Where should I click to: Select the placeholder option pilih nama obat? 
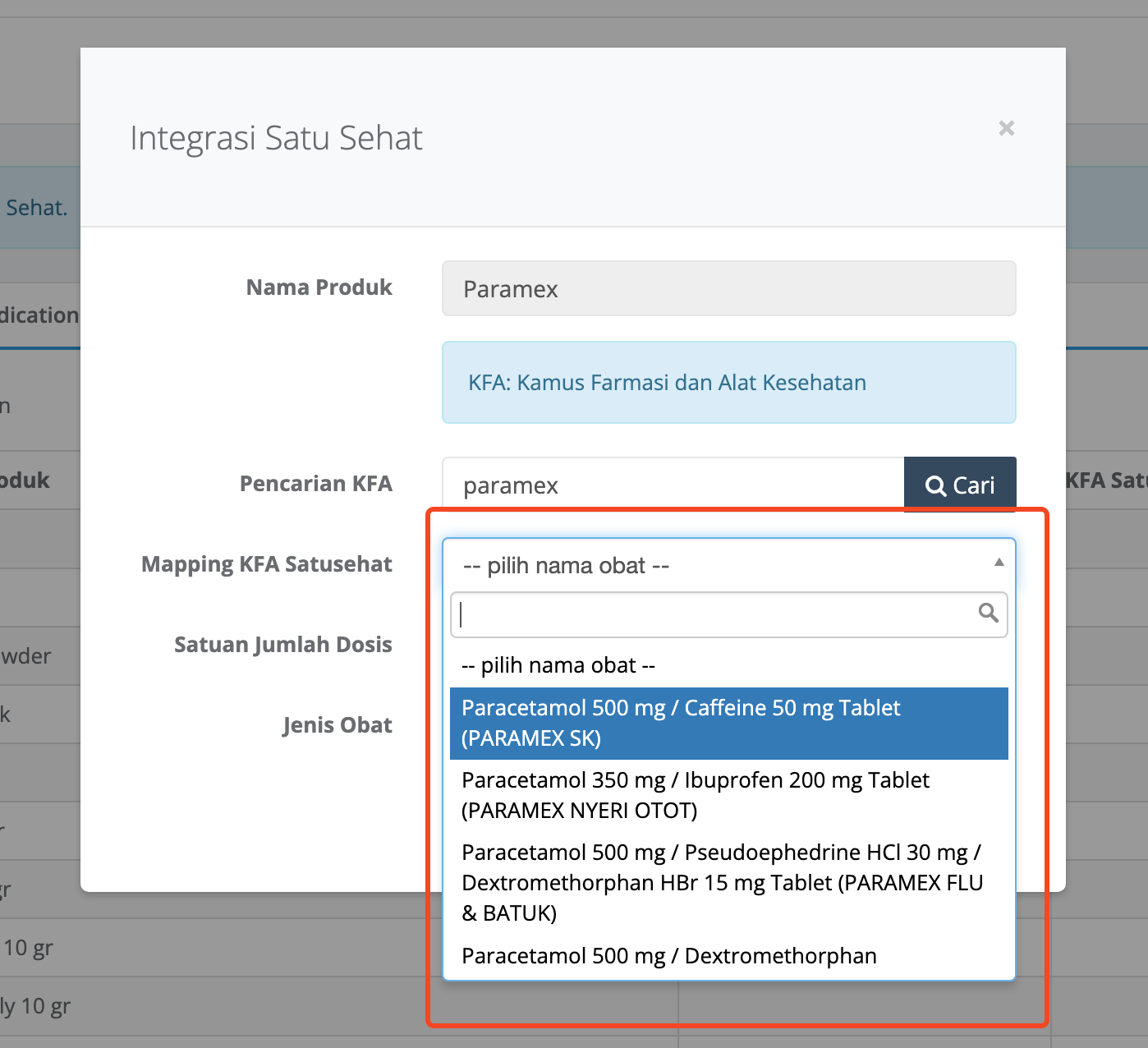pos(729,665)
